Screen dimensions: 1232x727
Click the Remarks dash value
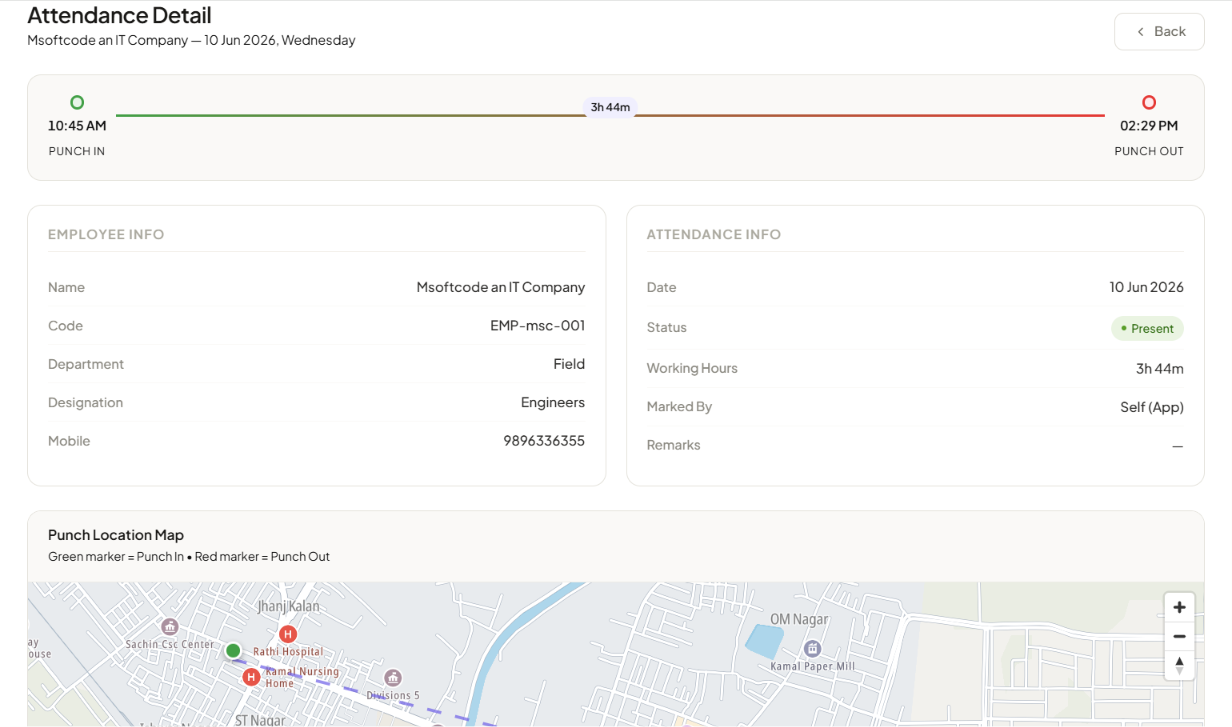[x=1178, y=446]
